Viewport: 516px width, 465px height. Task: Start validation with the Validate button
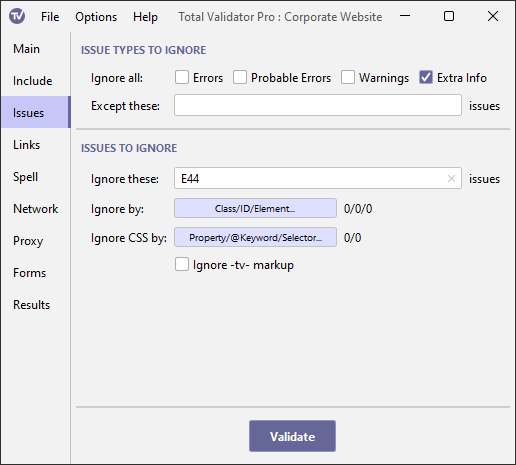point(292,436)
